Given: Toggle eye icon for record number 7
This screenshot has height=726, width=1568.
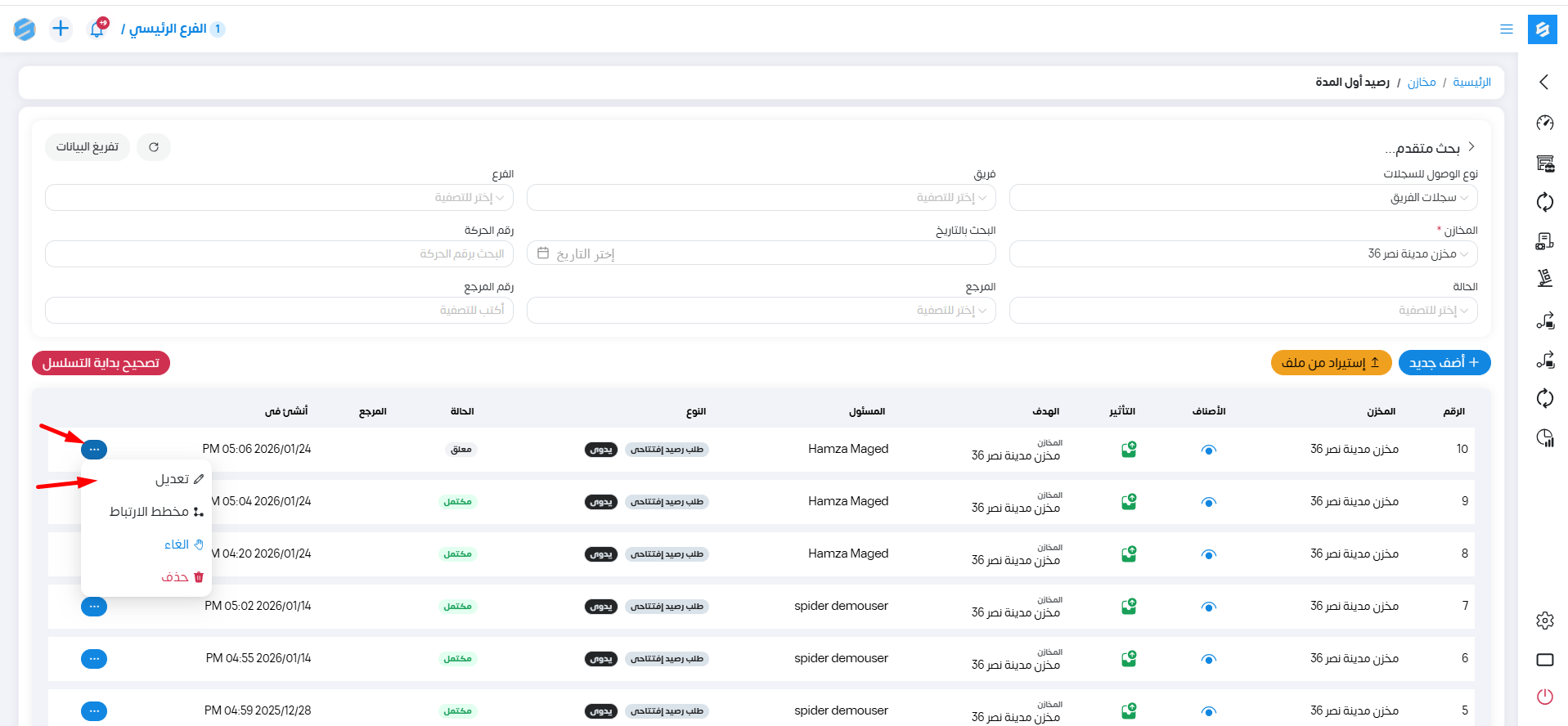Looking at the screenshot, I should 1209,607.
